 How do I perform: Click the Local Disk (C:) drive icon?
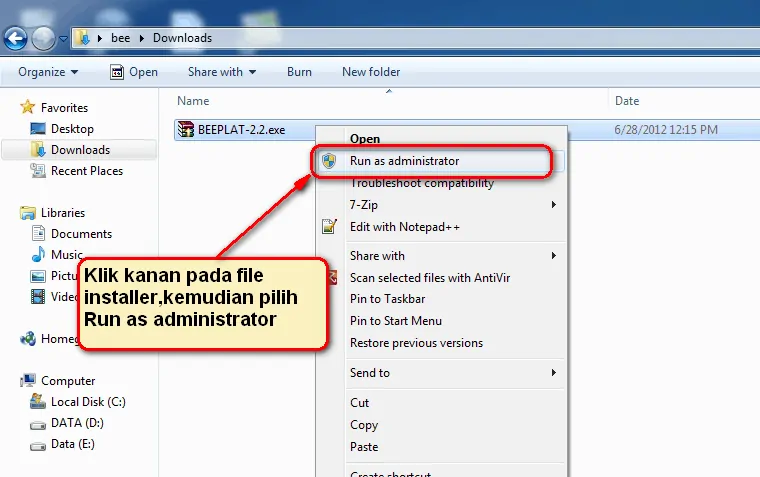point(38,401)
